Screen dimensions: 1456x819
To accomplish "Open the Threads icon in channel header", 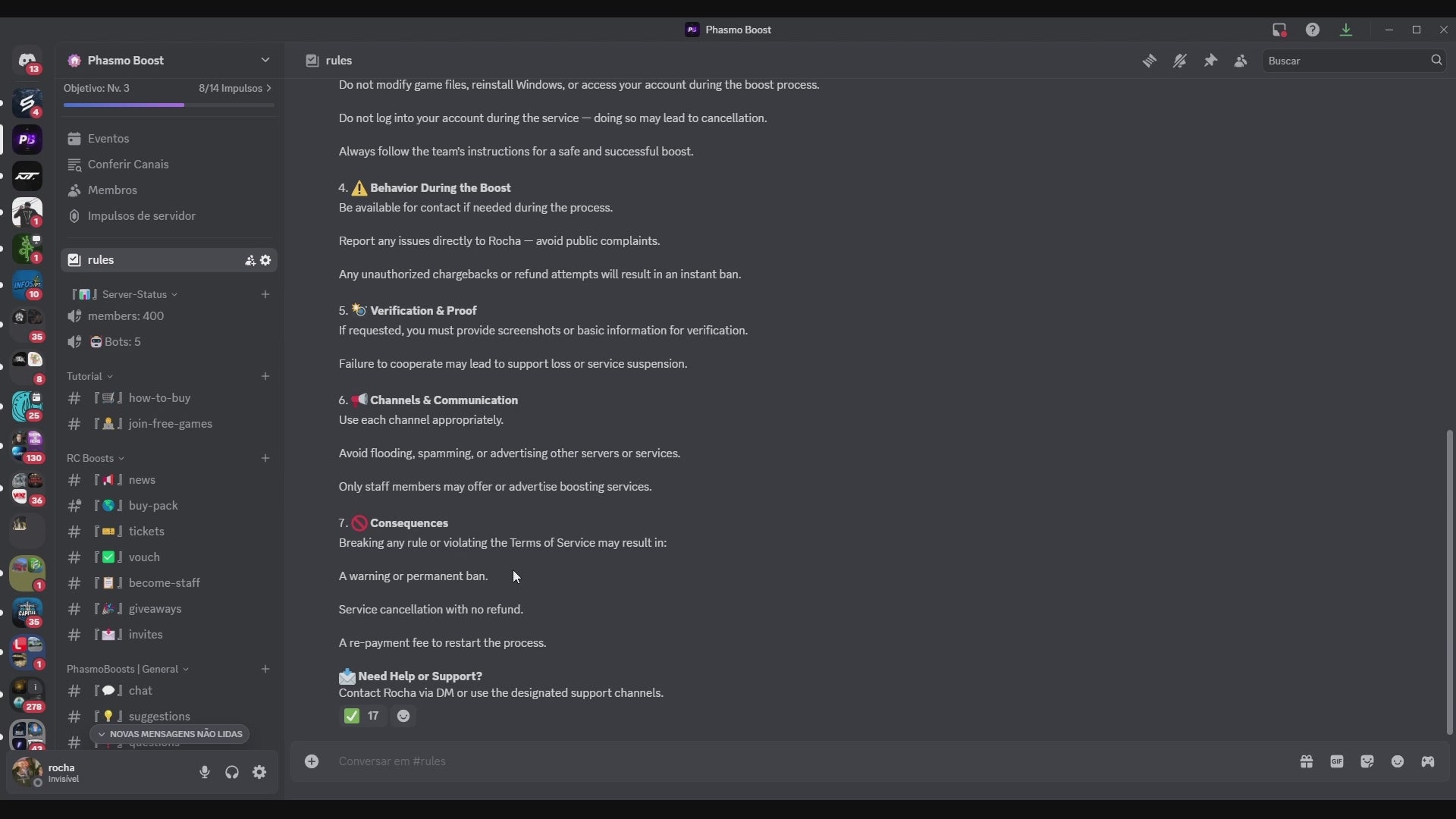I will pos(1150,61).
